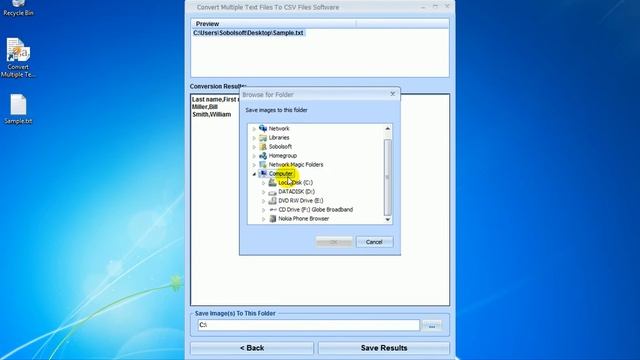This screenshot has height=360, width=640.
Task: Select Sobolsoft folder label
Action: pos(280,147)
